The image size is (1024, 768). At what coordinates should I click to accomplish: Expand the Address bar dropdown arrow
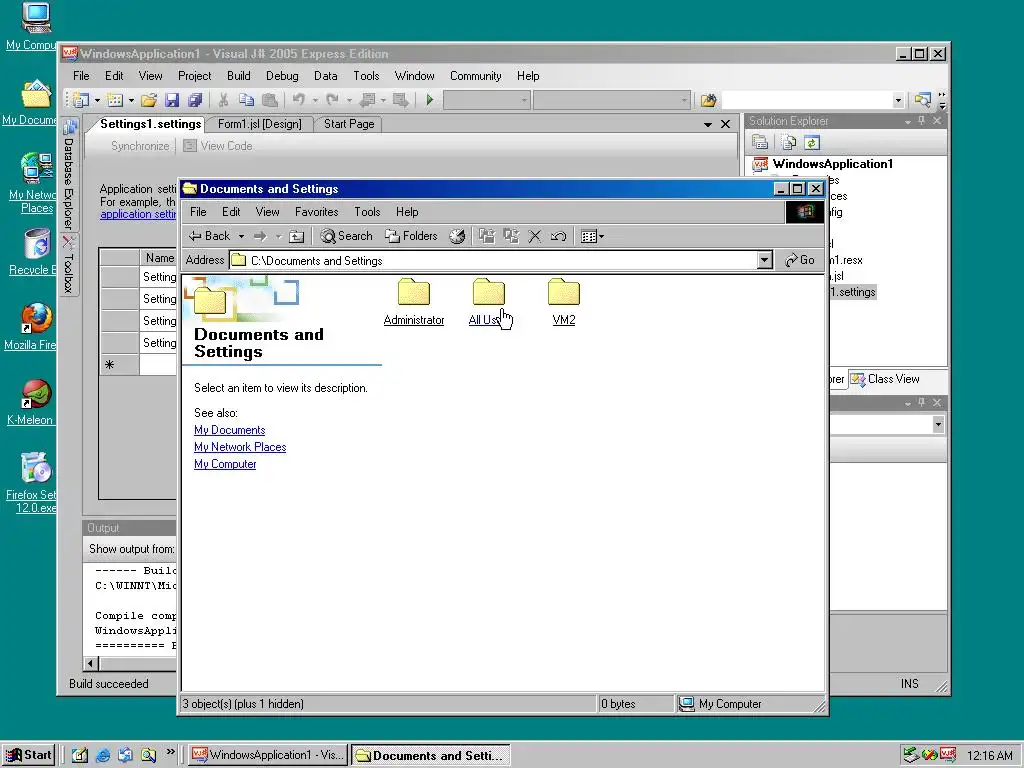pos(765,261)
